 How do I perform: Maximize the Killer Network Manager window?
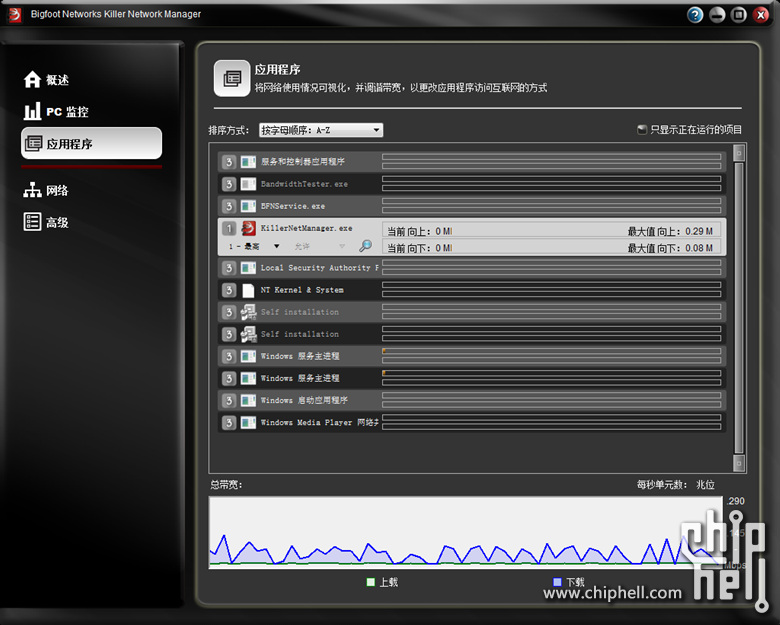[x=739, y=15]
